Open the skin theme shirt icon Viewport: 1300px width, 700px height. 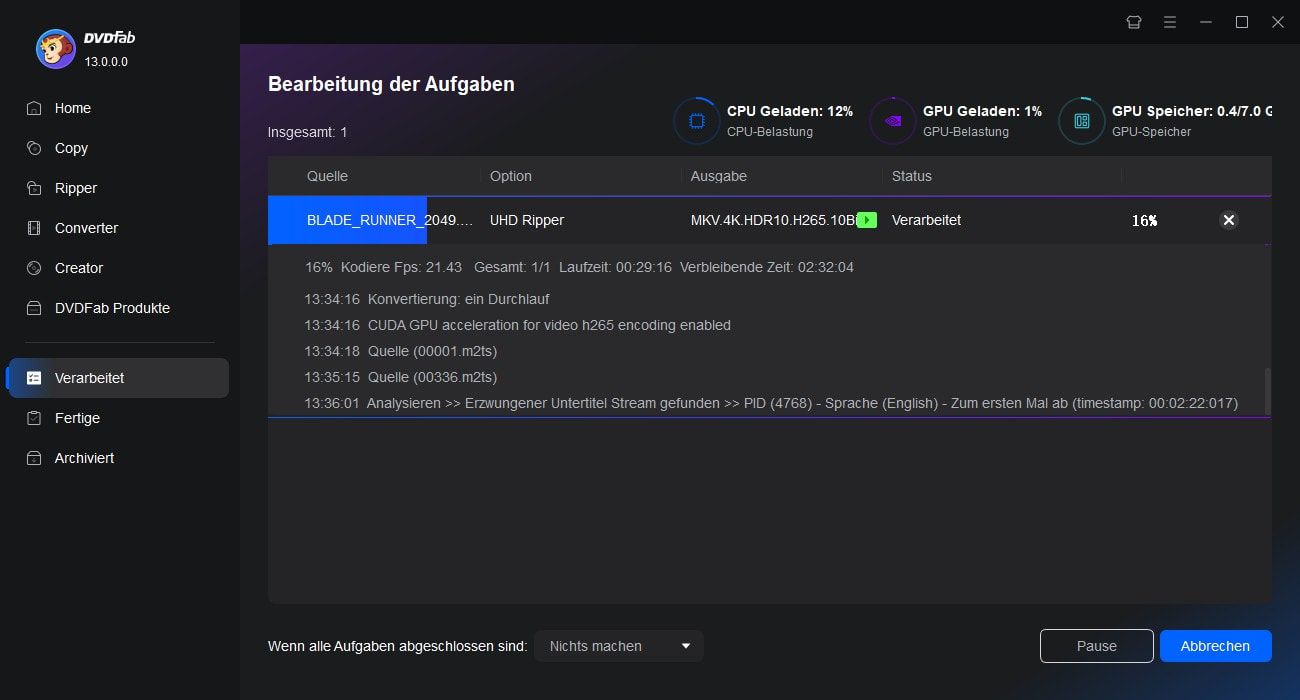tap(1133, 22)
